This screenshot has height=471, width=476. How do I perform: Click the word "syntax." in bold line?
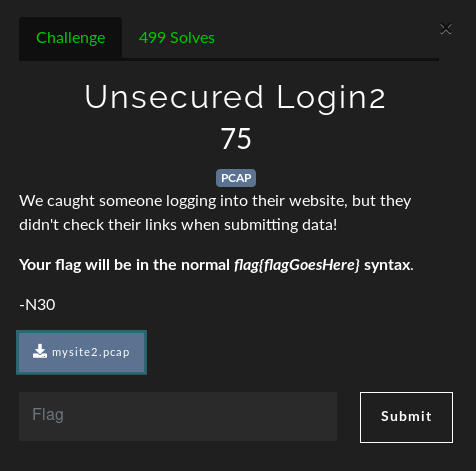[x=389, y=266]
